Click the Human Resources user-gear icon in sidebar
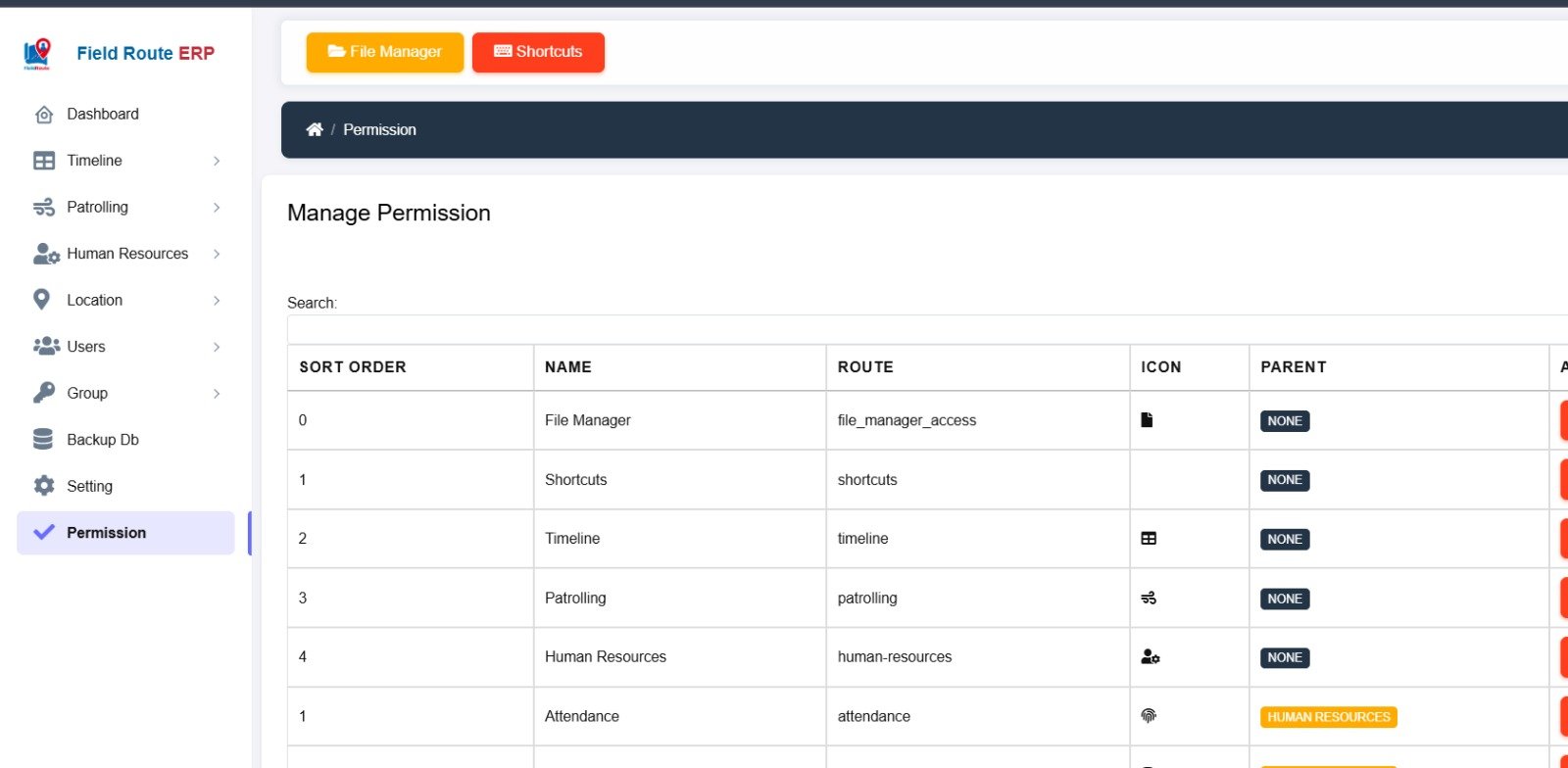Viewport: 1568px width, 768px height. tap(46, 254)
